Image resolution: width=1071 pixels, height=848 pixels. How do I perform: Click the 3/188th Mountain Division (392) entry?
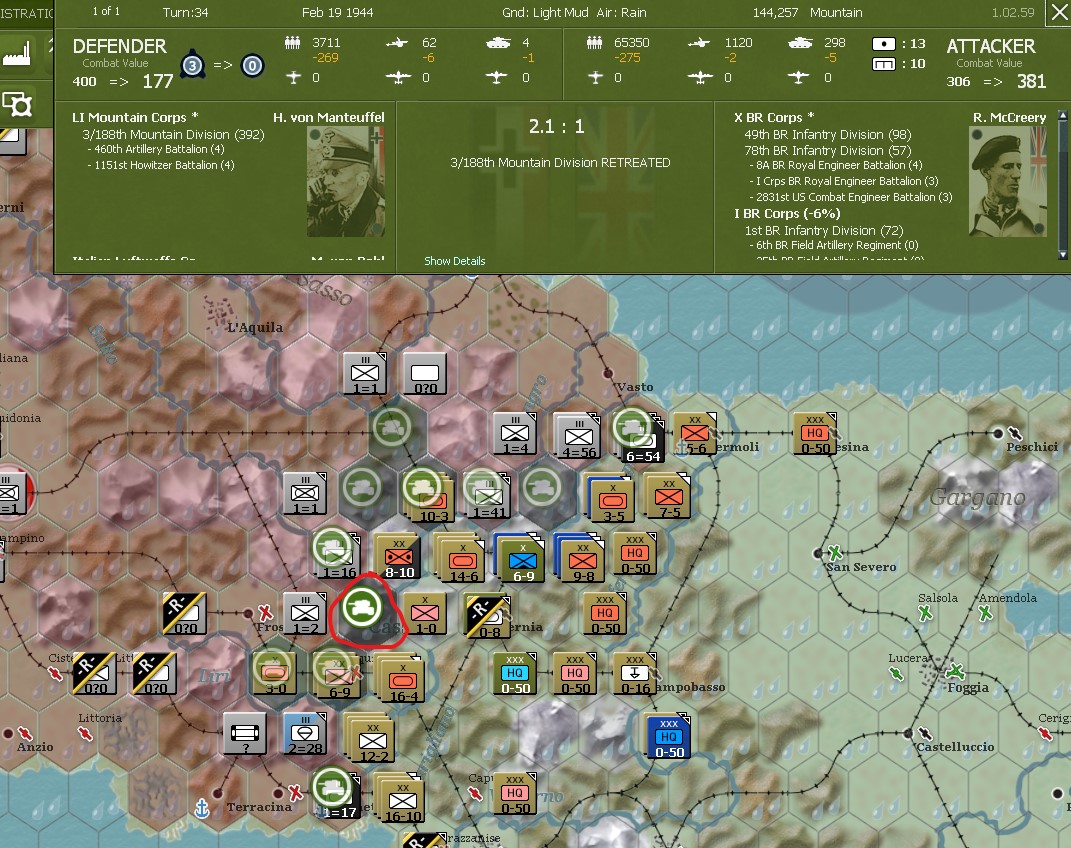coord(173,135)
